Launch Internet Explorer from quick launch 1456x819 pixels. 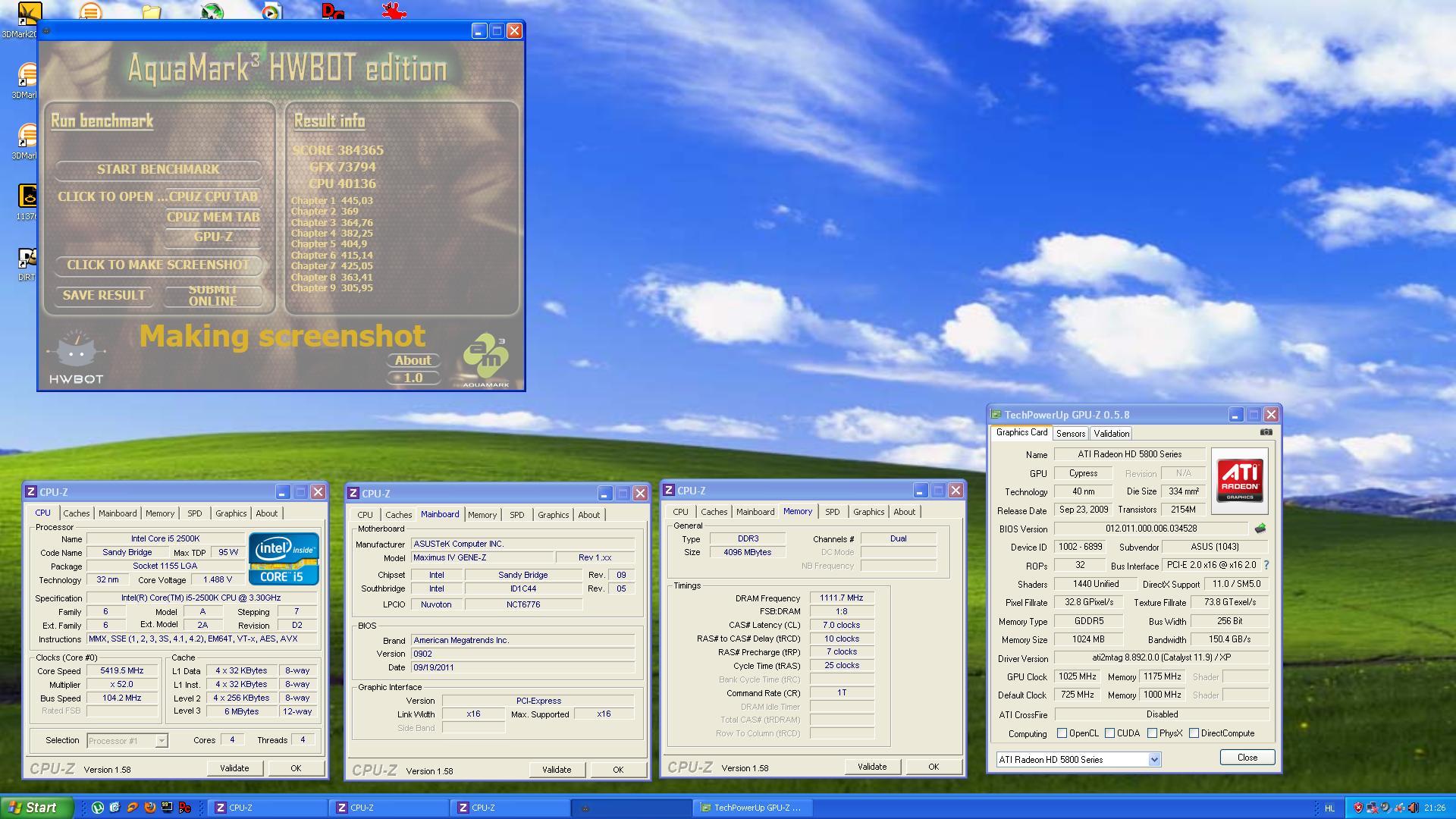[115, 808]
